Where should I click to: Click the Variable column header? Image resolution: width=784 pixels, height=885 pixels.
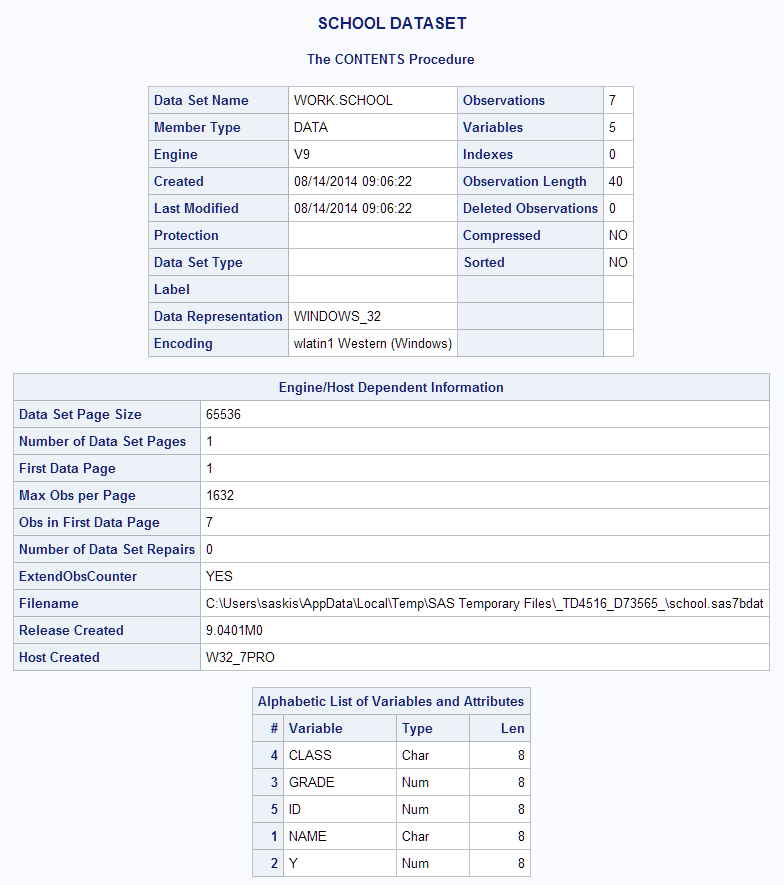tap(316, 728)
